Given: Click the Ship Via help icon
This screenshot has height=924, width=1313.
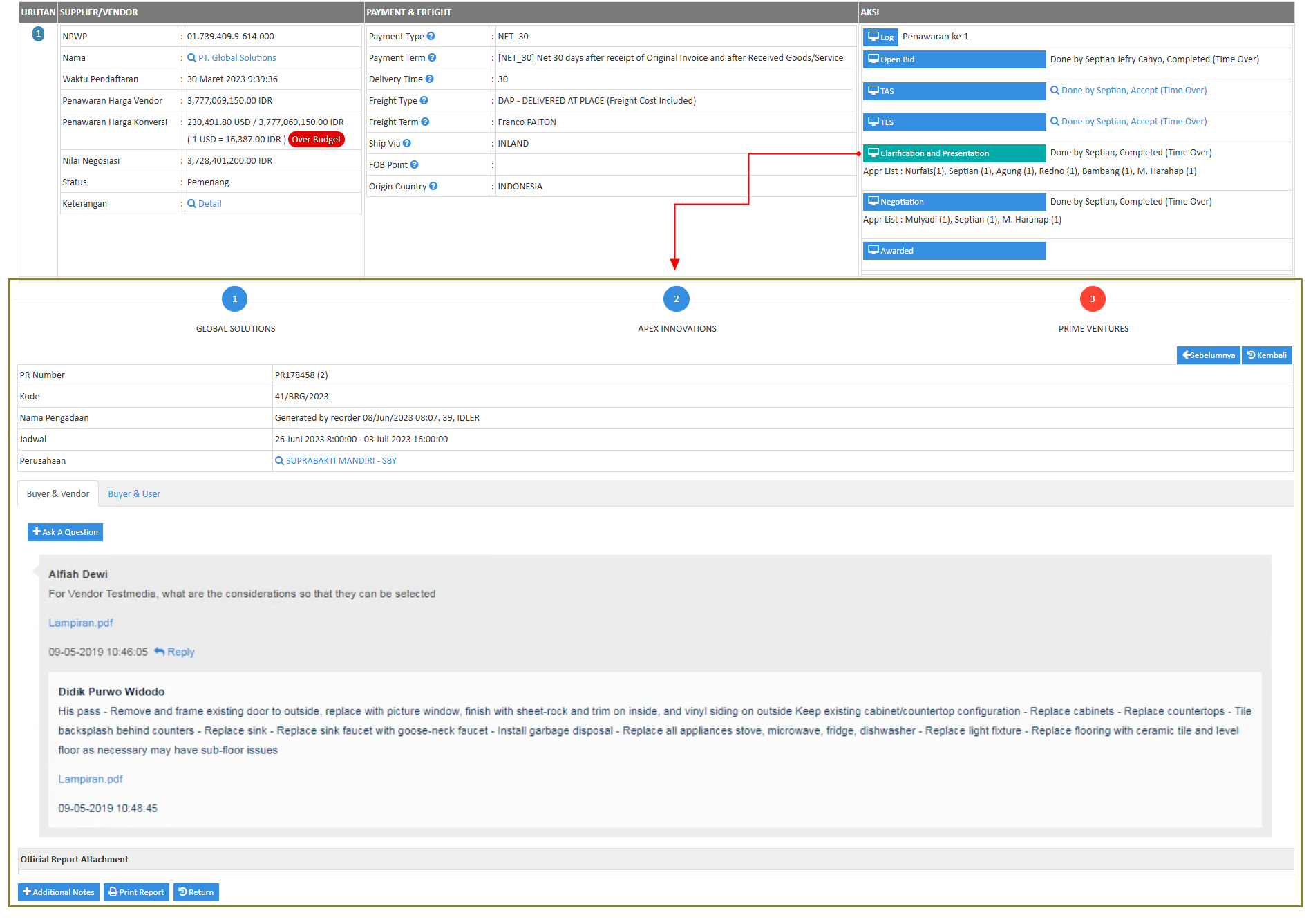Looking at the screenshot, I should [x=407, y=143].
